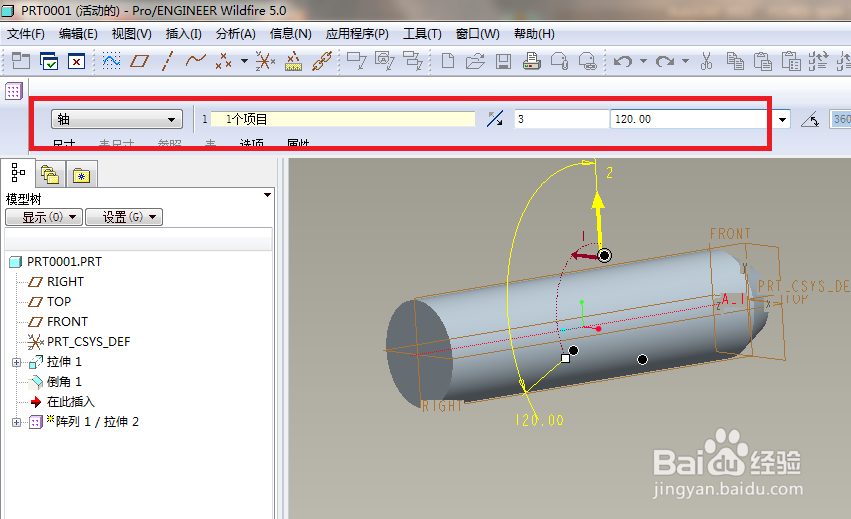Select the coordinate system tool icon

[x=265, y=61]
